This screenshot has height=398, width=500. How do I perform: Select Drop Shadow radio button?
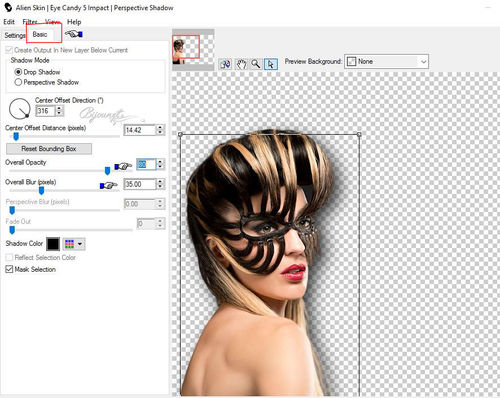[18, 72]
